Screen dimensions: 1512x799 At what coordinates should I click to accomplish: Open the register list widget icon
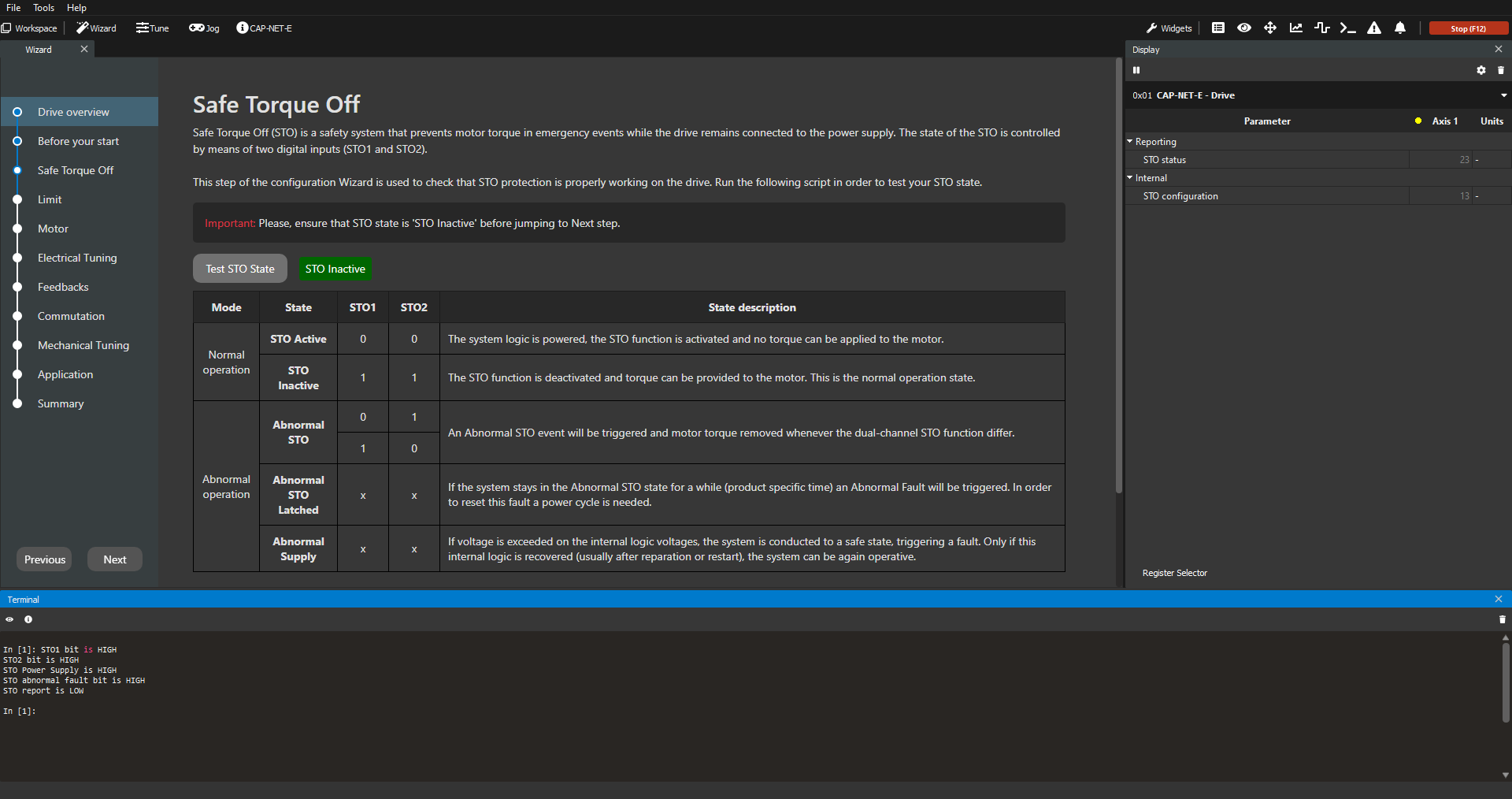[x=1218, y=28]
